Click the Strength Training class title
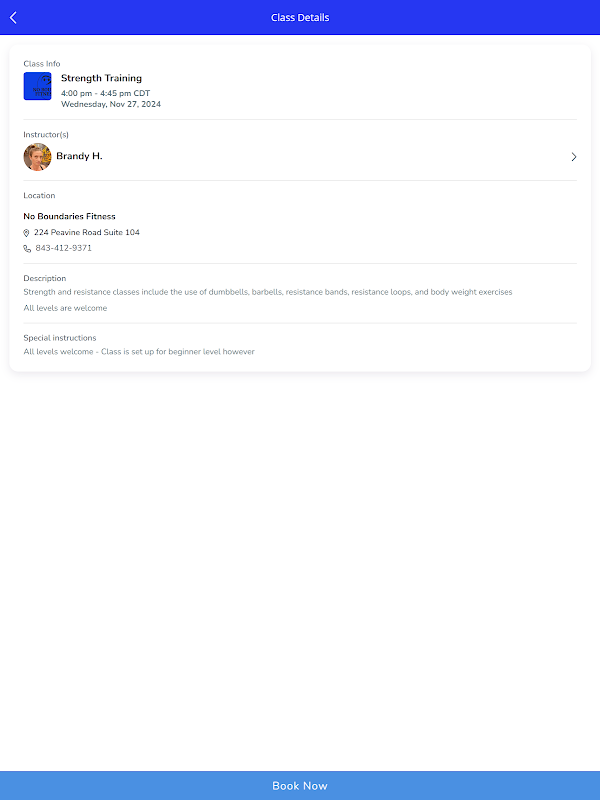Image resolution: width=600 pixels, height=800 pixels. [x=101, y=78]
